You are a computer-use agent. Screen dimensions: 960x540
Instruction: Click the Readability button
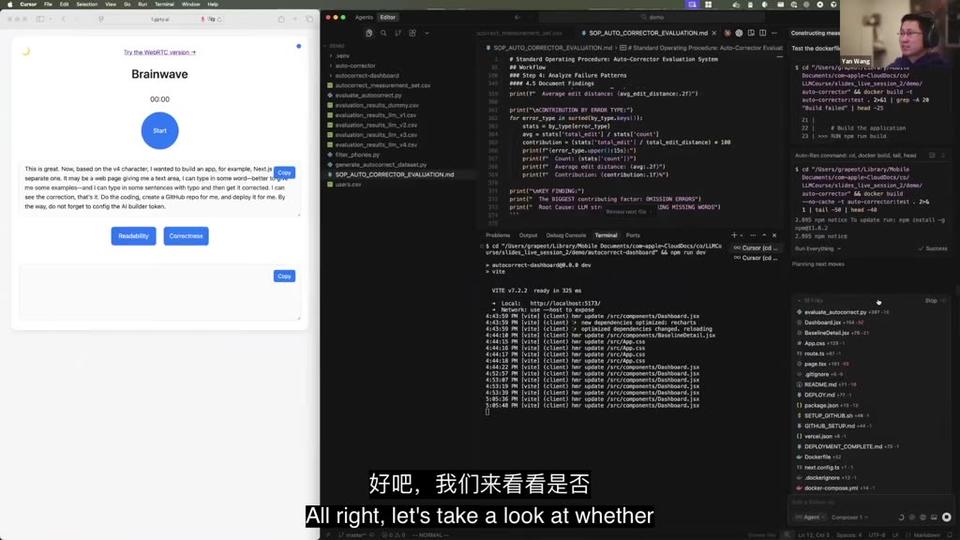133,236
